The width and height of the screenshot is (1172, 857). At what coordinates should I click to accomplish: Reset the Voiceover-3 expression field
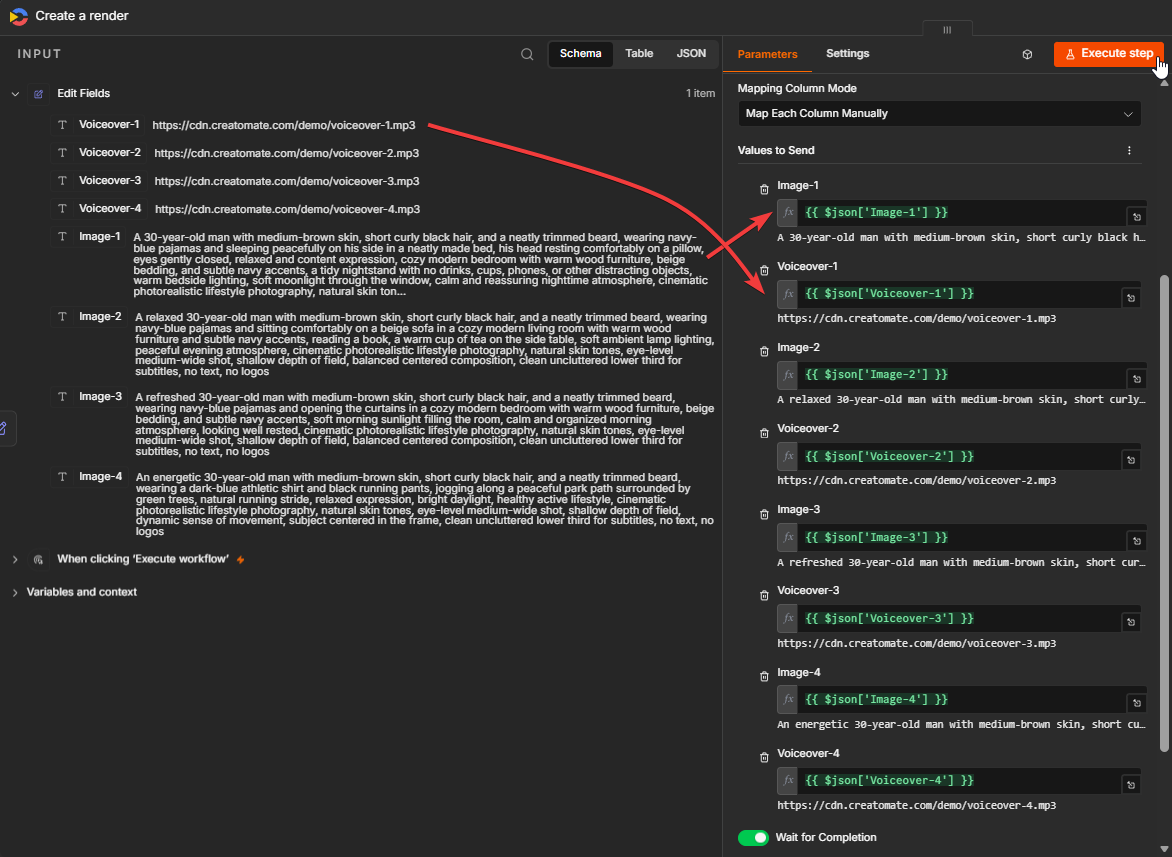(1131, 622)
